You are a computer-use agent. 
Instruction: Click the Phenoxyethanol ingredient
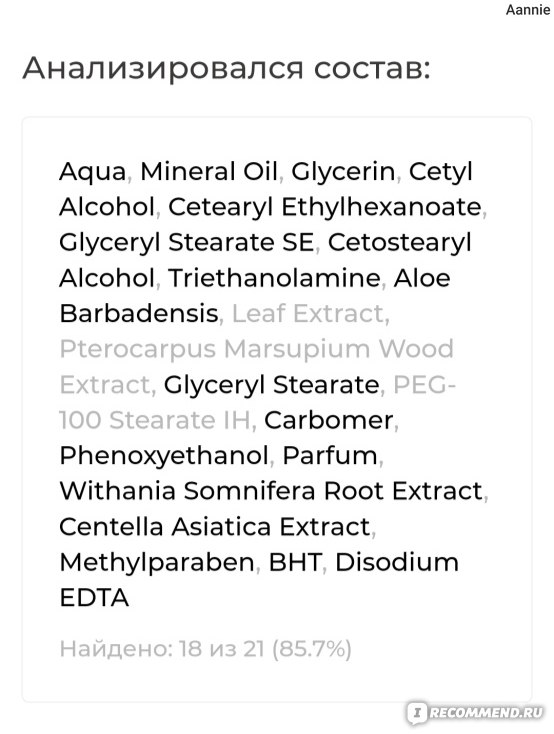(164, 455)
